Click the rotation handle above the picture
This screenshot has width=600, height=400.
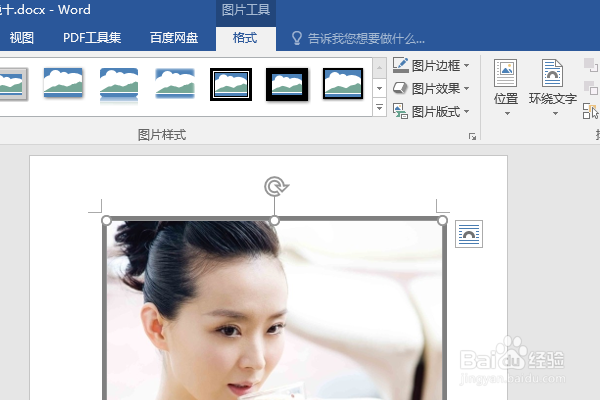pos(276,186)
